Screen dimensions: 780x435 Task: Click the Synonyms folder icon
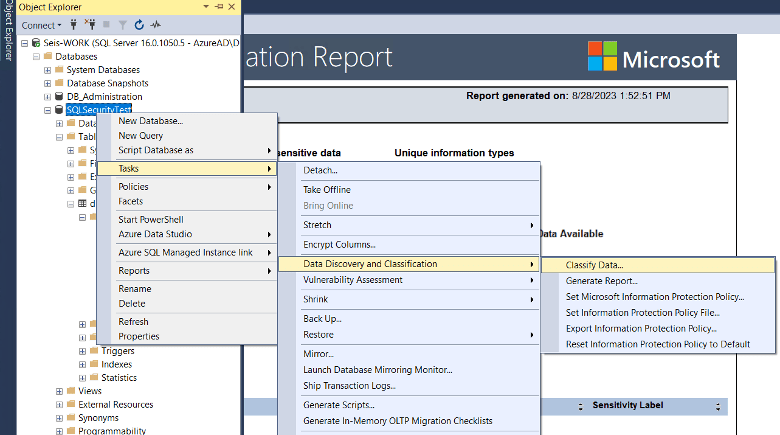coord(71,418)
